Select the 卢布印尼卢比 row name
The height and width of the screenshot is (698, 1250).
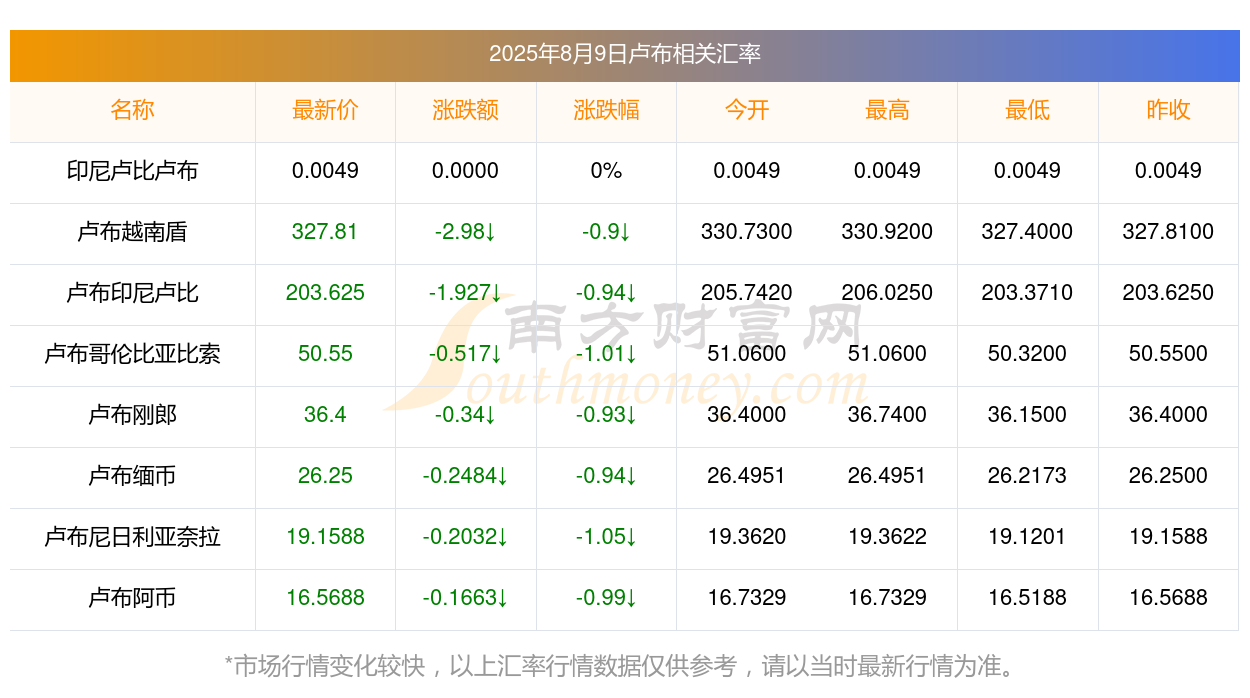(x=133, y=293)
